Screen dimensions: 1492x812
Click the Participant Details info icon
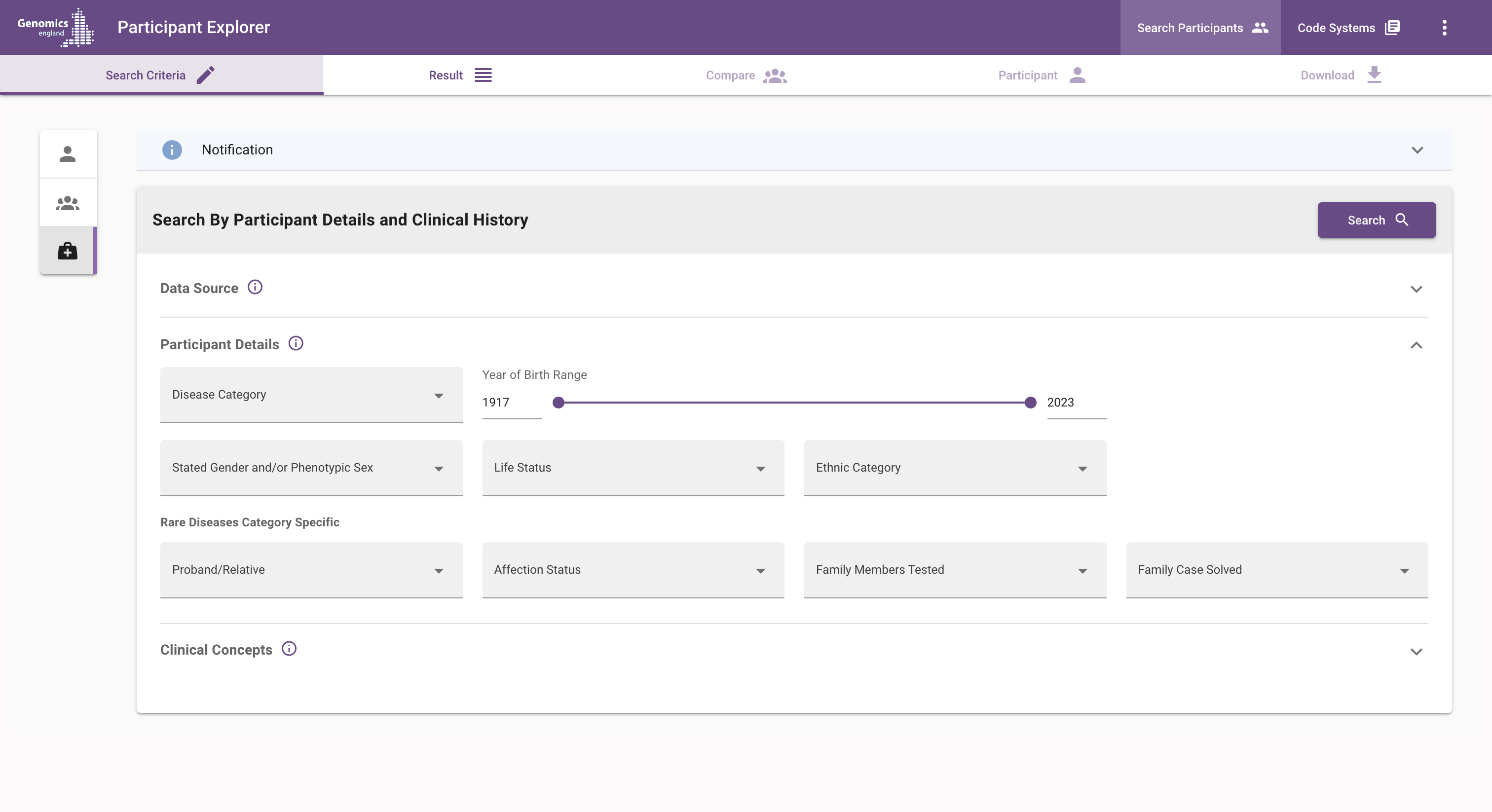(296, 343)
